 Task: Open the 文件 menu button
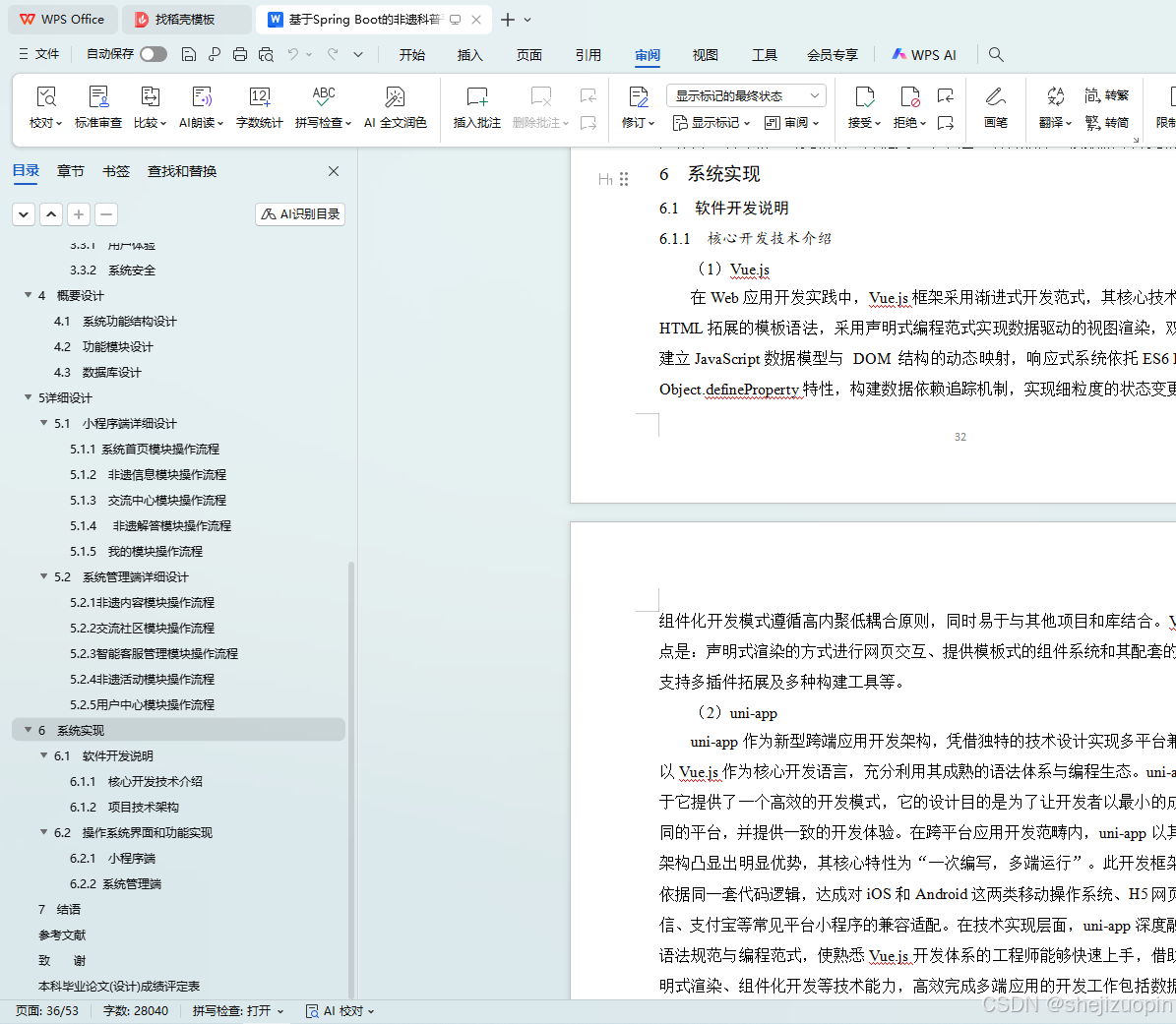[39, 54]
